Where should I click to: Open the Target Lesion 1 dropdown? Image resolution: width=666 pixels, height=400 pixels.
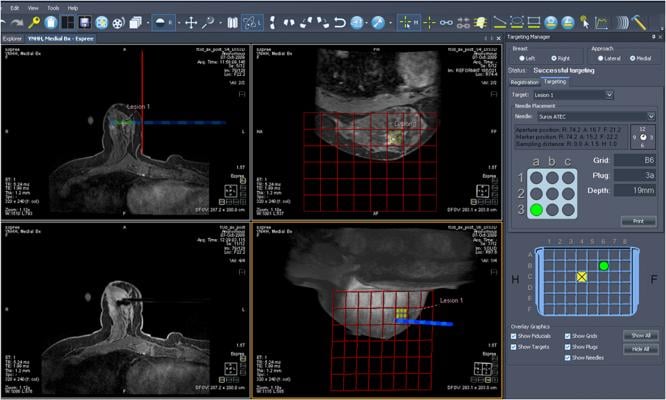tap(574, 95)
